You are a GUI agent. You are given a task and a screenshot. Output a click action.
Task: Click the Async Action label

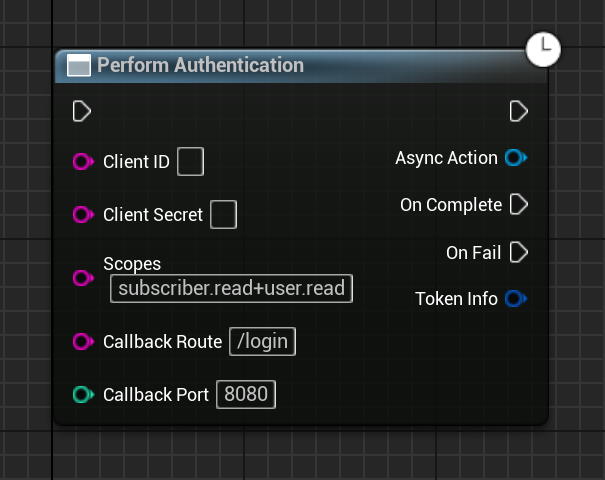pyautogui.click(x=446, y=158)
